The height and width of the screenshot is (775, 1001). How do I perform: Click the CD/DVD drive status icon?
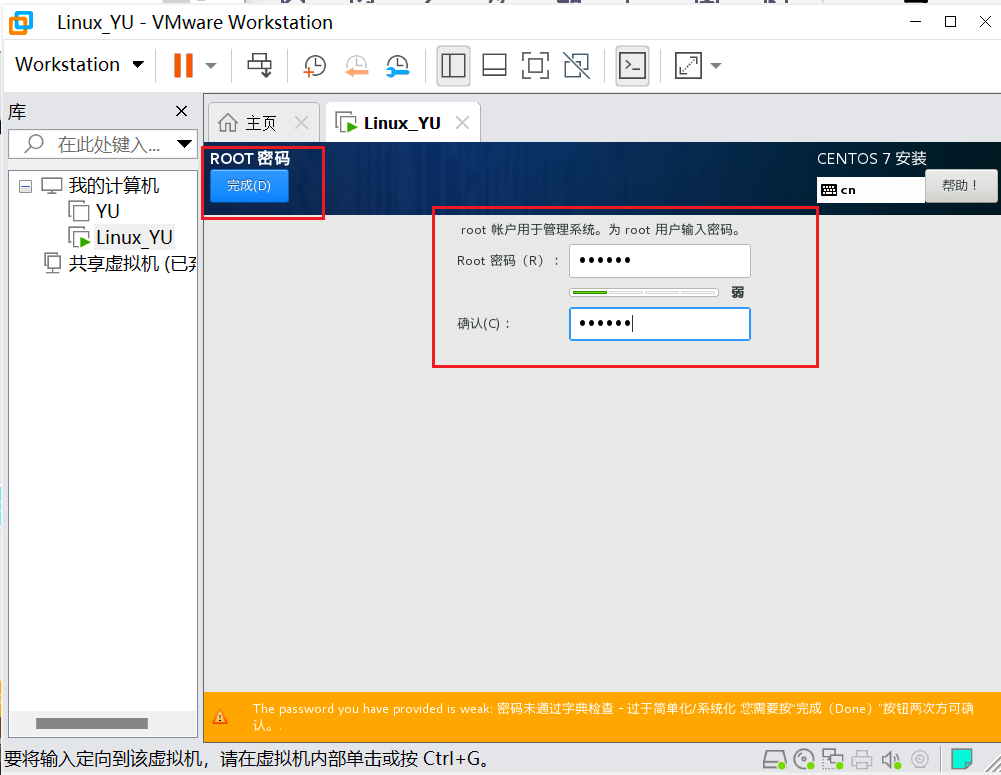click(804, 759)
